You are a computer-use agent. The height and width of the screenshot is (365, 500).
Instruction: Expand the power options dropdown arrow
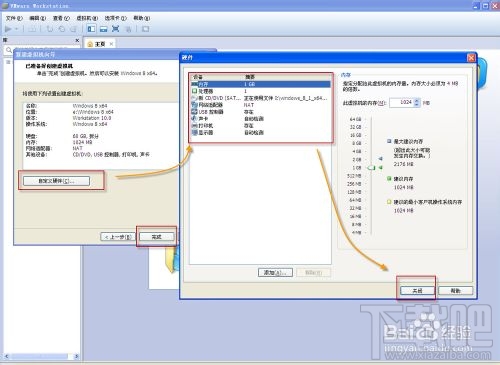17,29
